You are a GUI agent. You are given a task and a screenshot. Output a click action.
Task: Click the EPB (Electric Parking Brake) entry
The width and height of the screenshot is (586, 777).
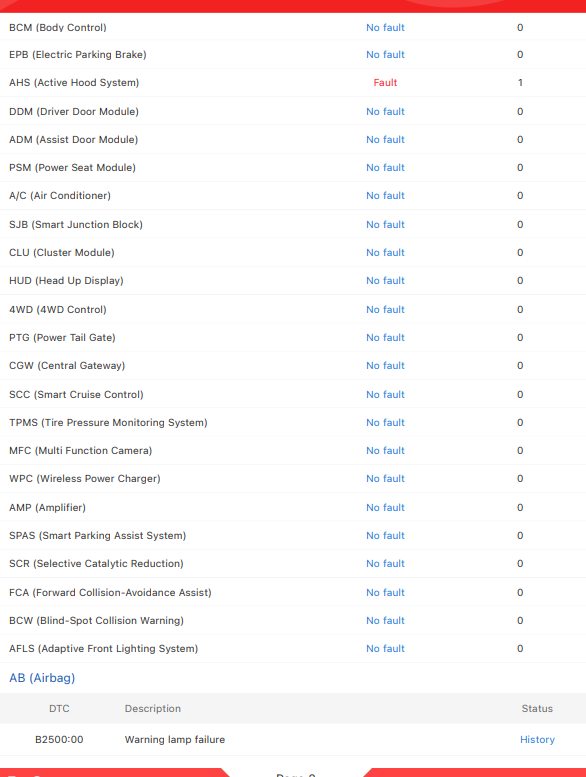click(78, 55)
